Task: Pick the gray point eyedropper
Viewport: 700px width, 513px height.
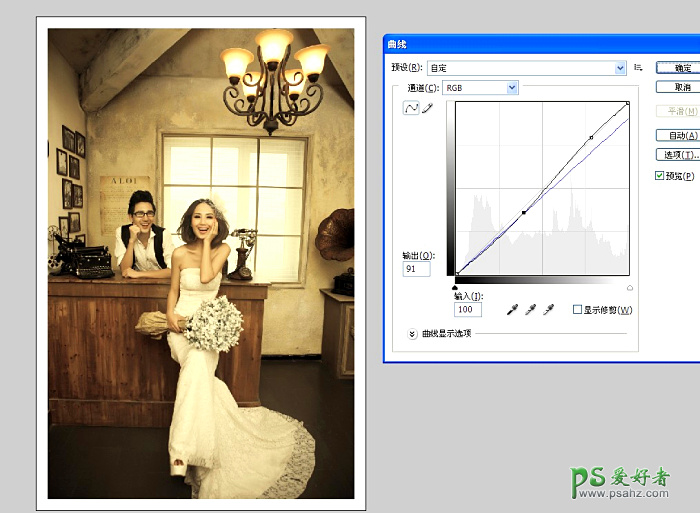Action: [x=530, y=310]
